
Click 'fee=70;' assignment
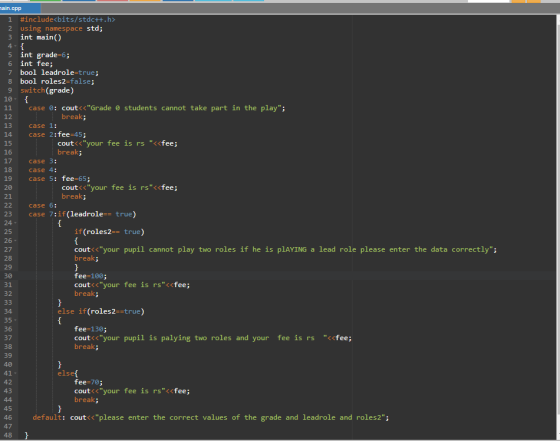point(88,382)
